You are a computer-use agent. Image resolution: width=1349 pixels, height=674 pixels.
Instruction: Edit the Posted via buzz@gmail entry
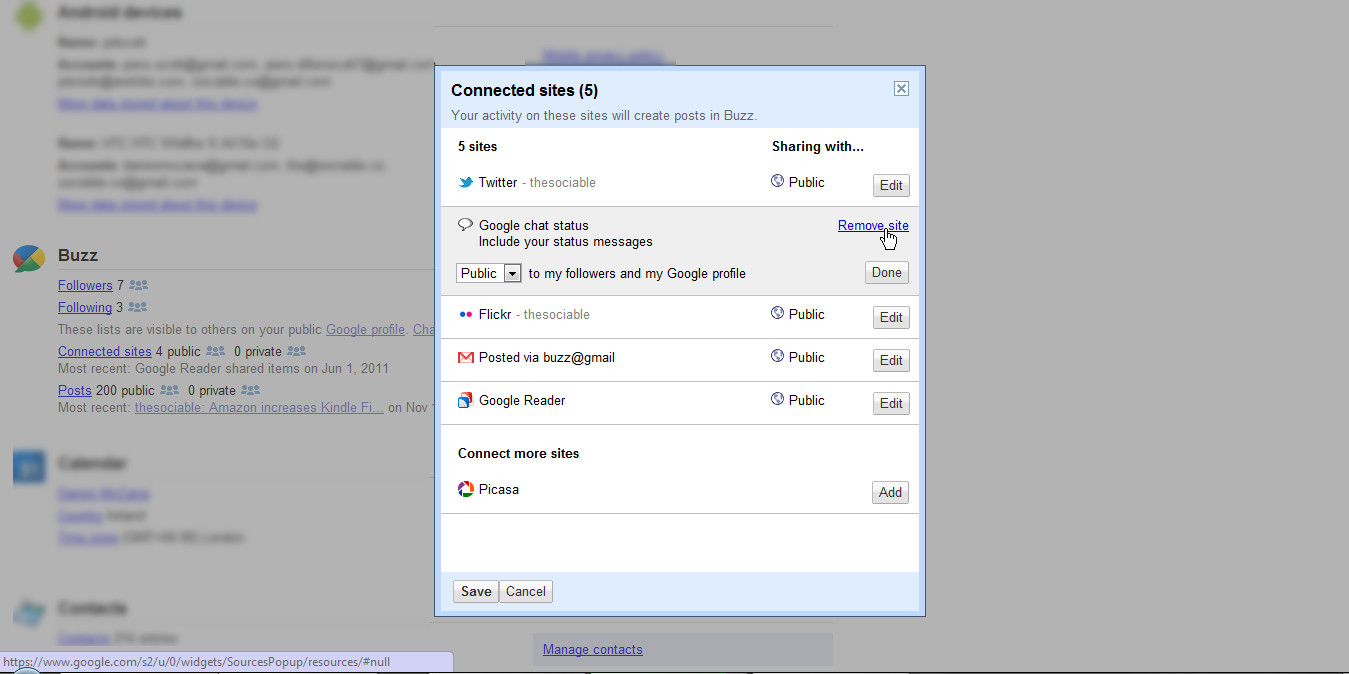click(890, 361)
